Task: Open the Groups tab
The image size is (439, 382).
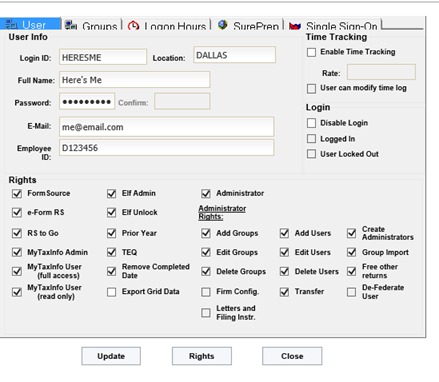Action: click(91, 25)
